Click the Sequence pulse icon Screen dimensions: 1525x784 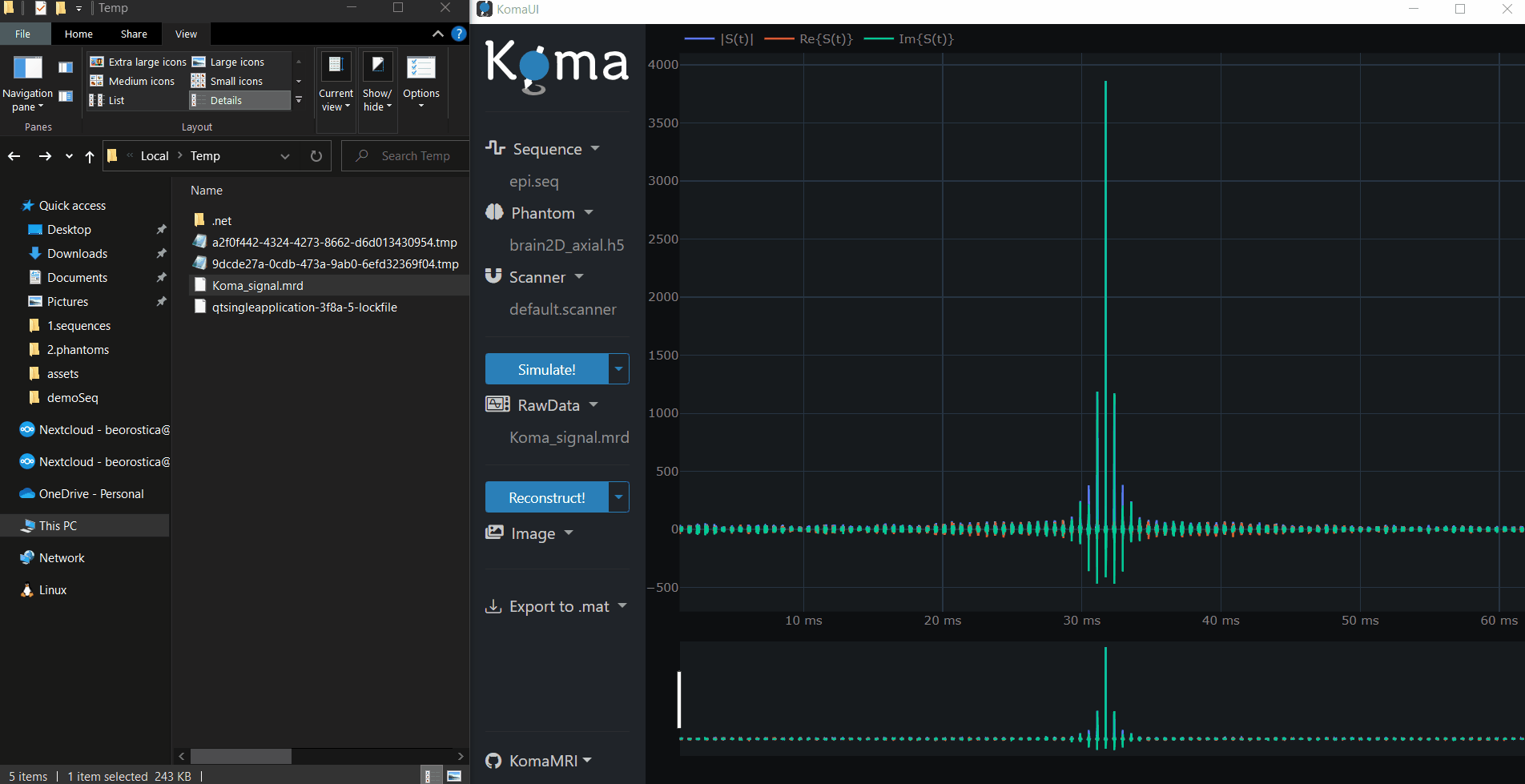495,148
